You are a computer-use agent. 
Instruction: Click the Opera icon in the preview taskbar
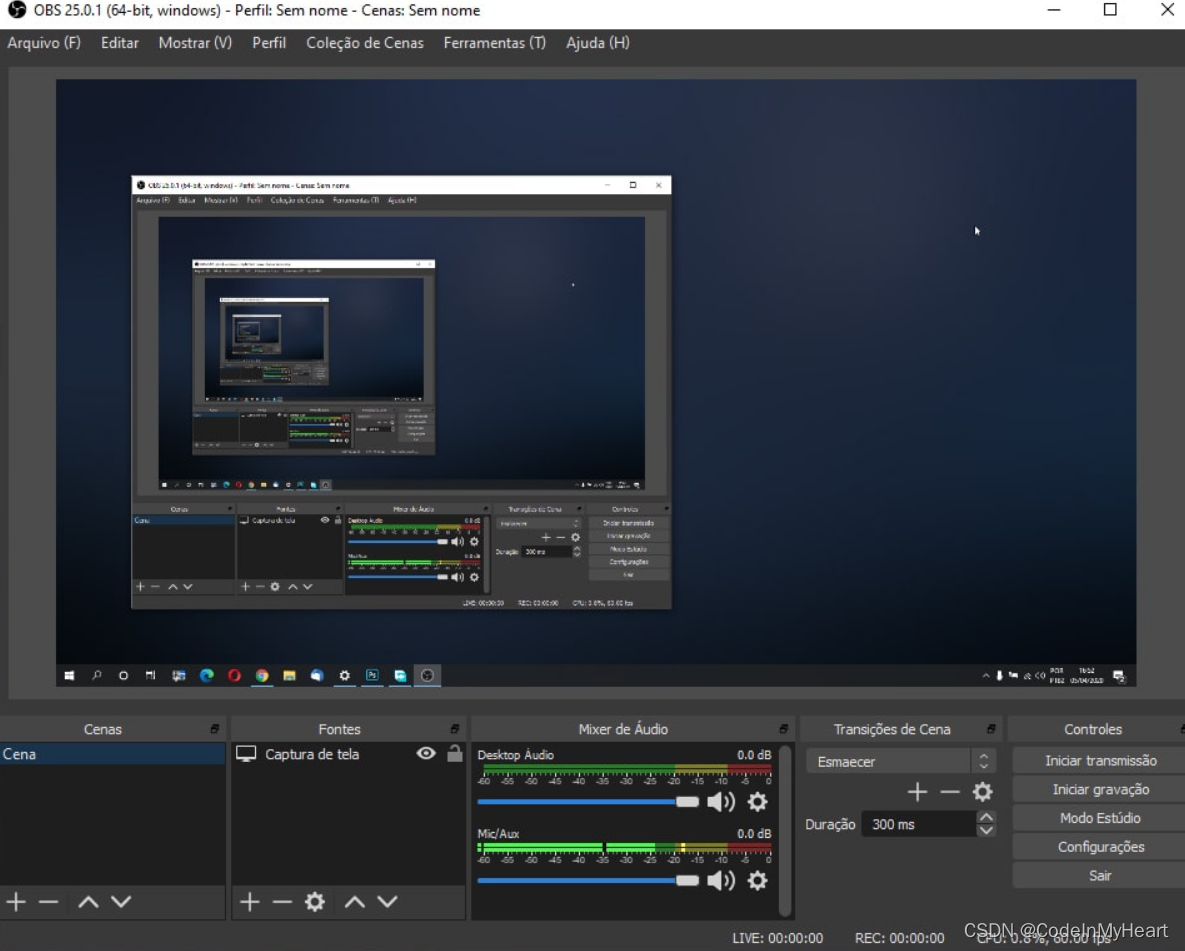click(x=234, y=675)
